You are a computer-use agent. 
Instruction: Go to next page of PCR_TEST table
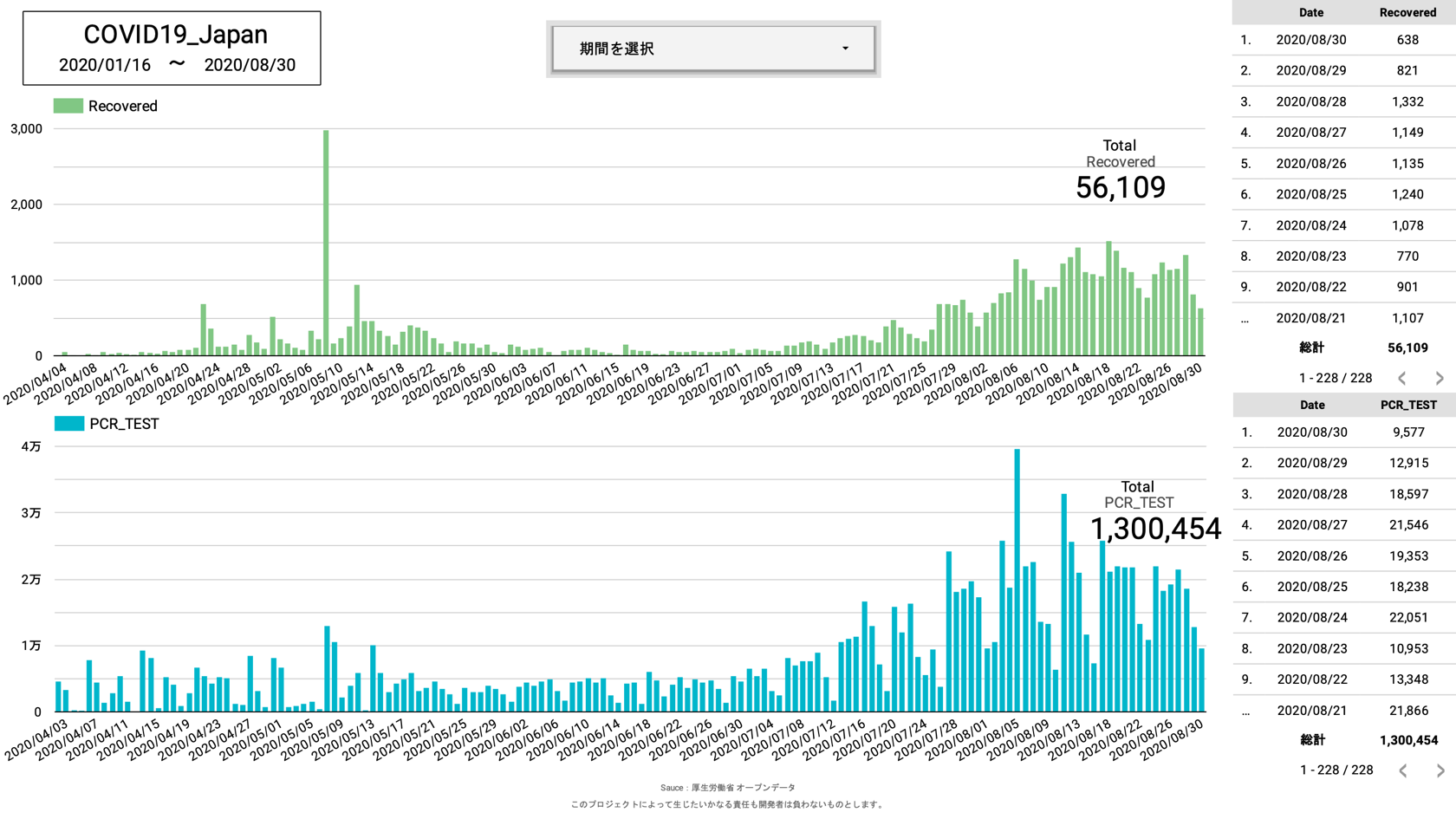(x=1440, y=770)
